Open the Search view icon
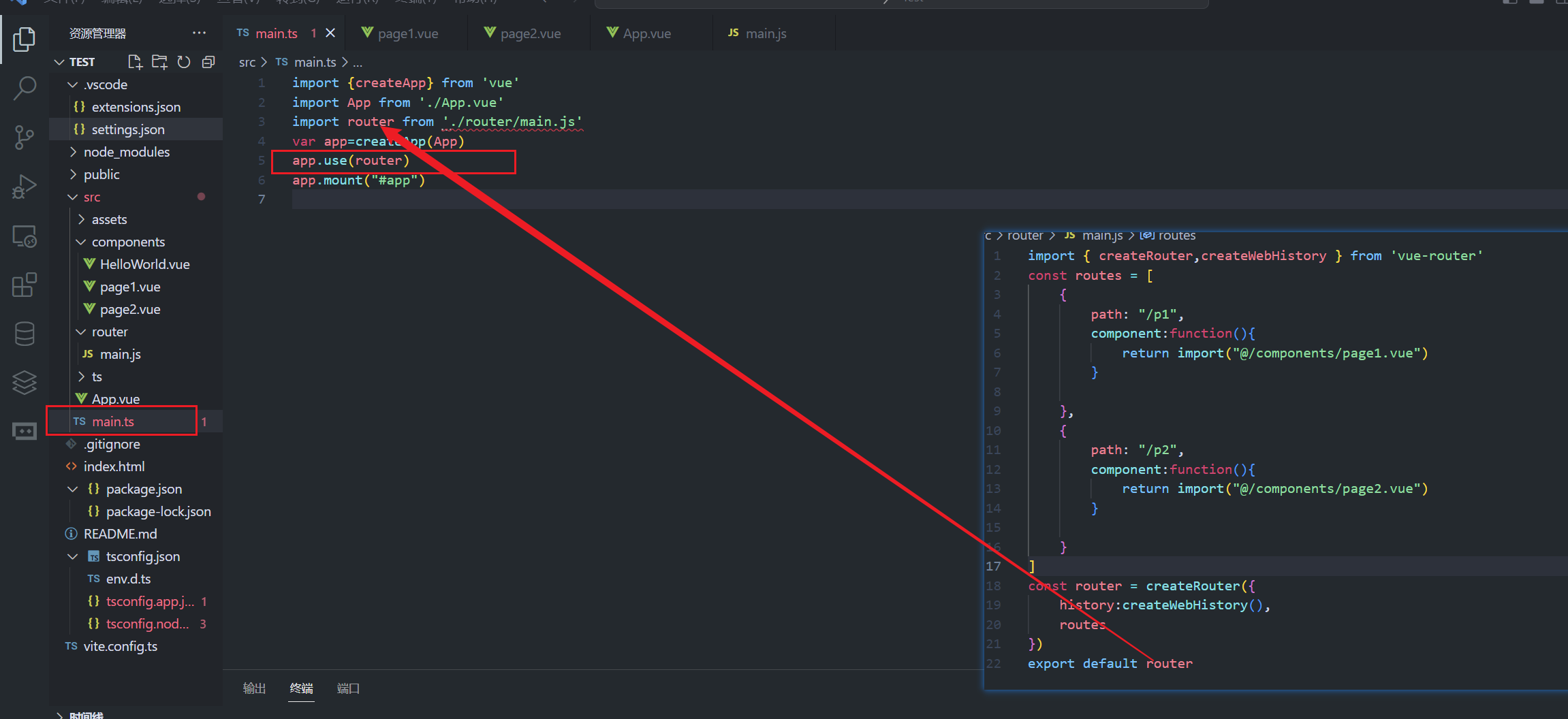This screenshot has width=1568, height=719. coord(25,88)
